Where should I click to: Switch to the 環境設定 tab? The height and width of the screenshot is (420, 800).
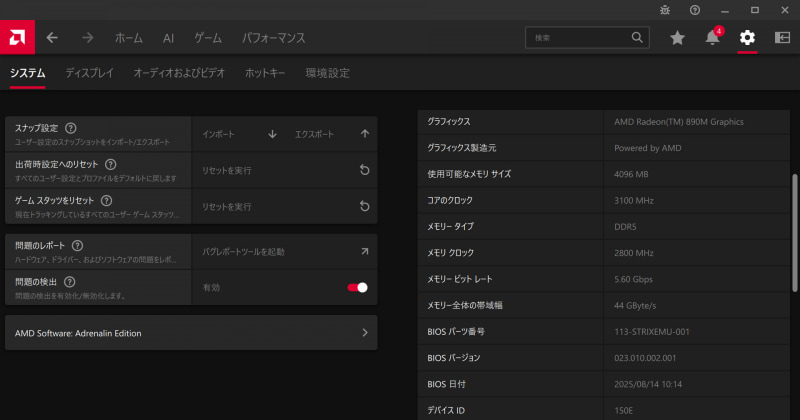coord(328,73)
